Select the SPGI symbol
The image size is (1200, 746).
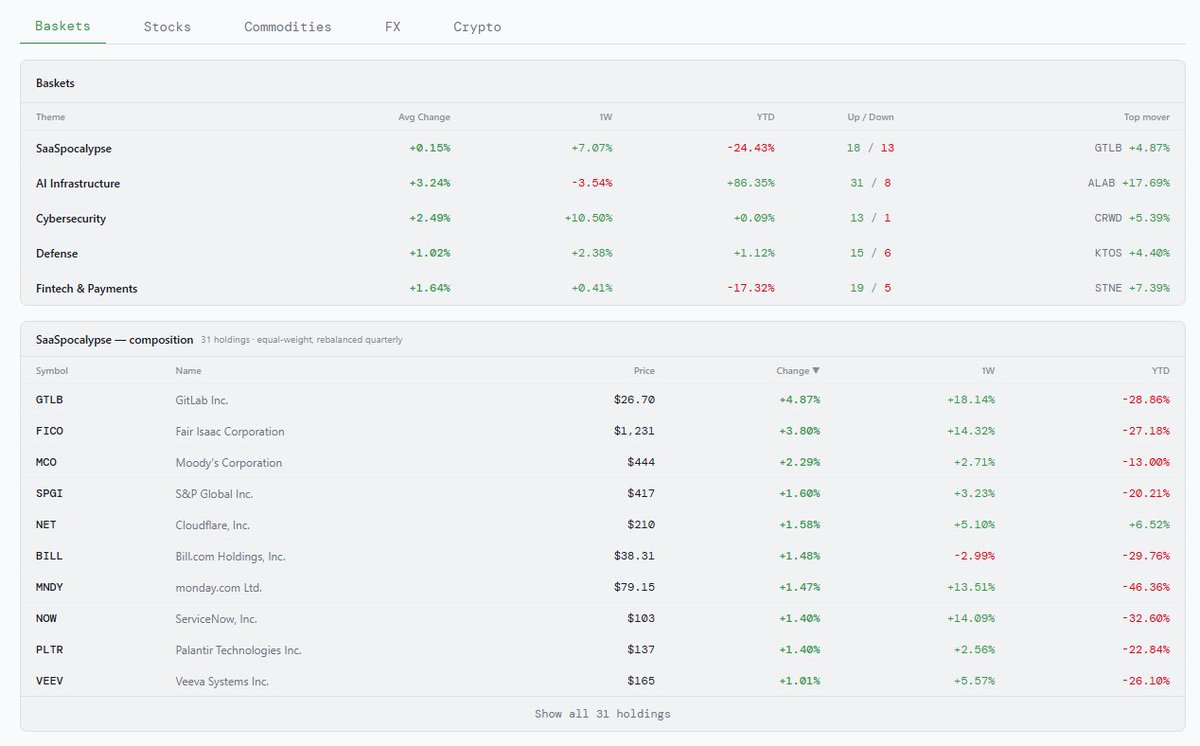pos(50,494)
